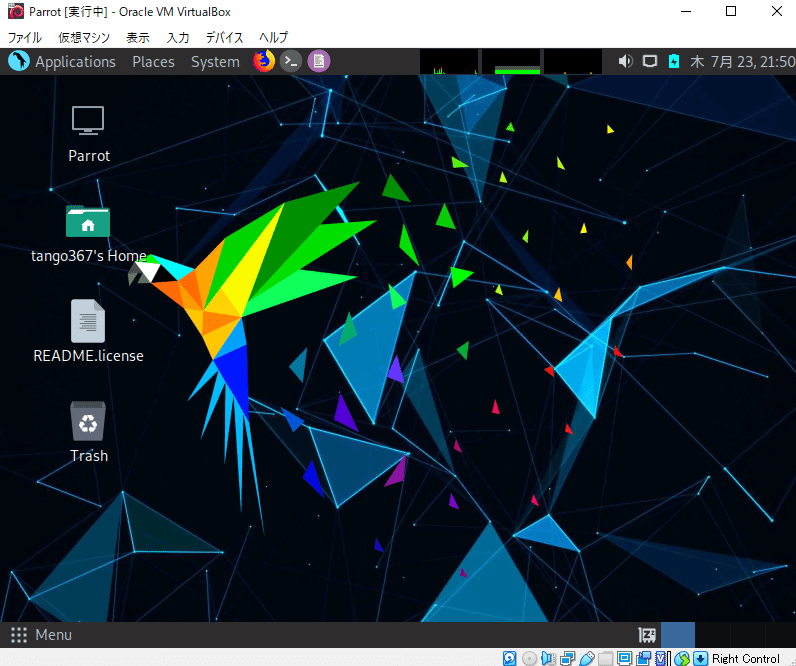The height and width of the screenshot is (666, 796).
Task: Open the VirtualBox ファイル menu
Action: click(x=24, y=38)
